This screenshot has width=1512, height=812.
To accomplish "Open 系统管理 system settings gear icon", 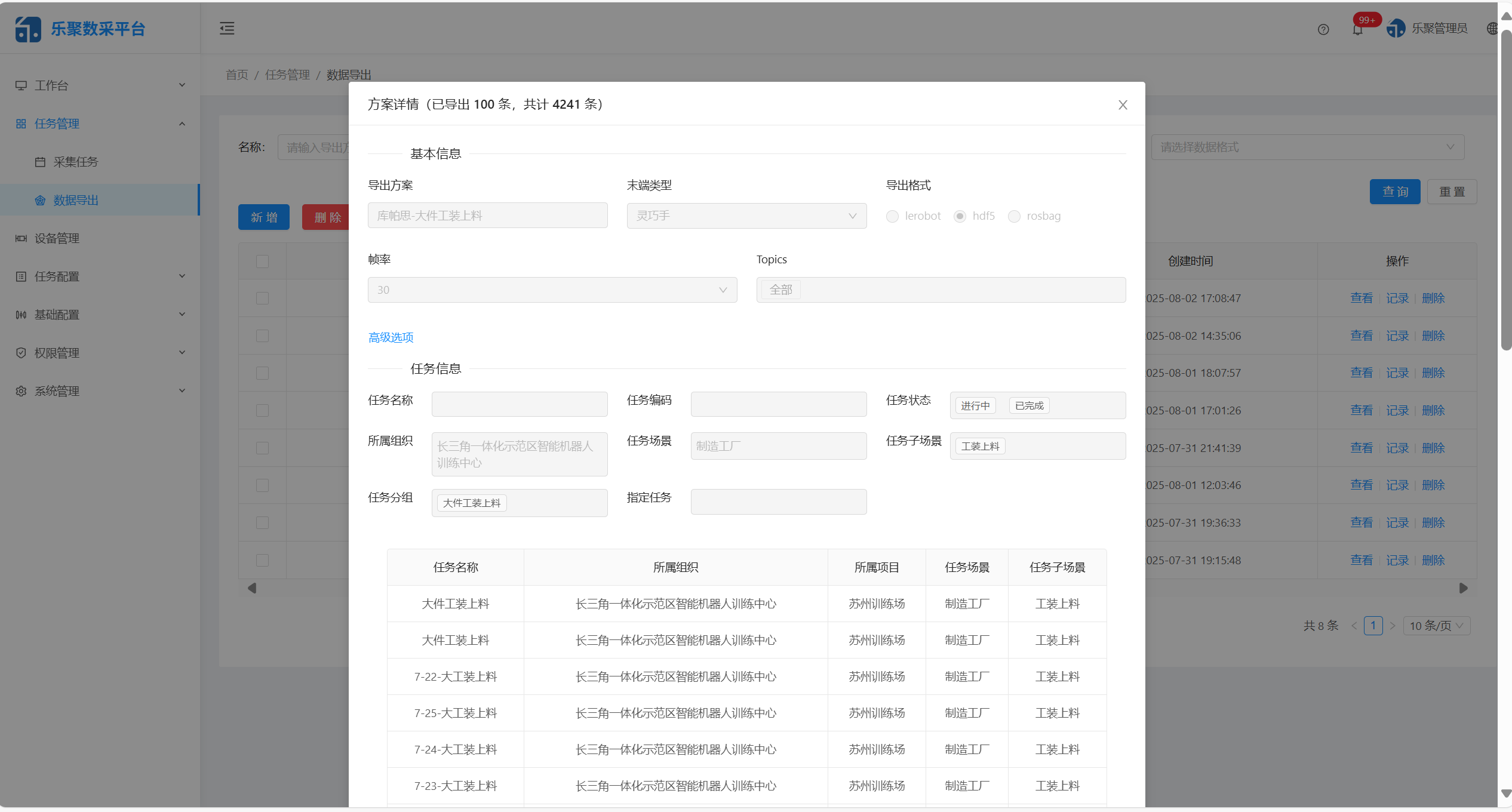I will pos(21,391).
